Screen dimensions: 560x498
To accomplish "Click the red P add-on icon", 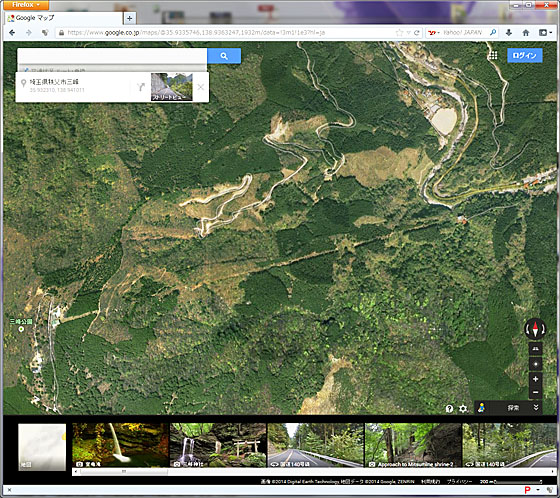I will 527,490.
